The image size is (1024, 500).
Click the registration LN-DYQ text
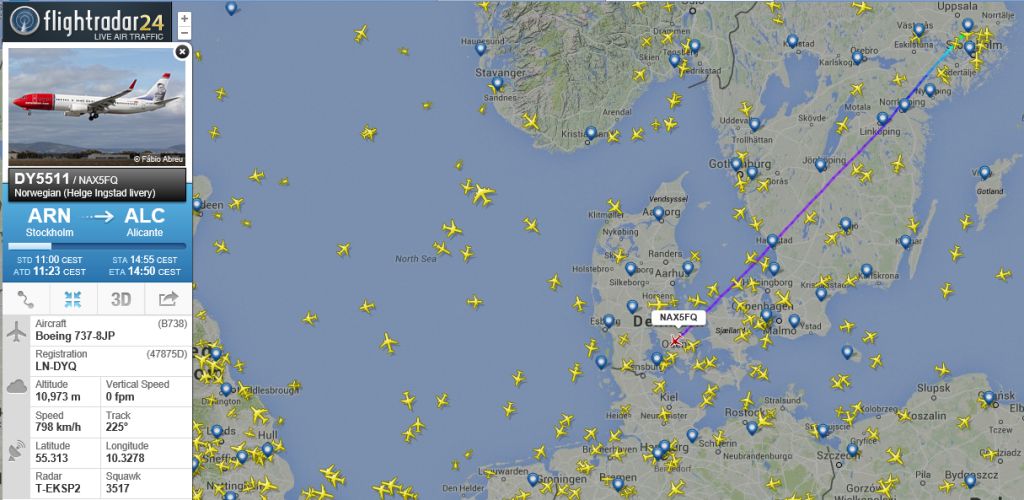tap(56, 366)
